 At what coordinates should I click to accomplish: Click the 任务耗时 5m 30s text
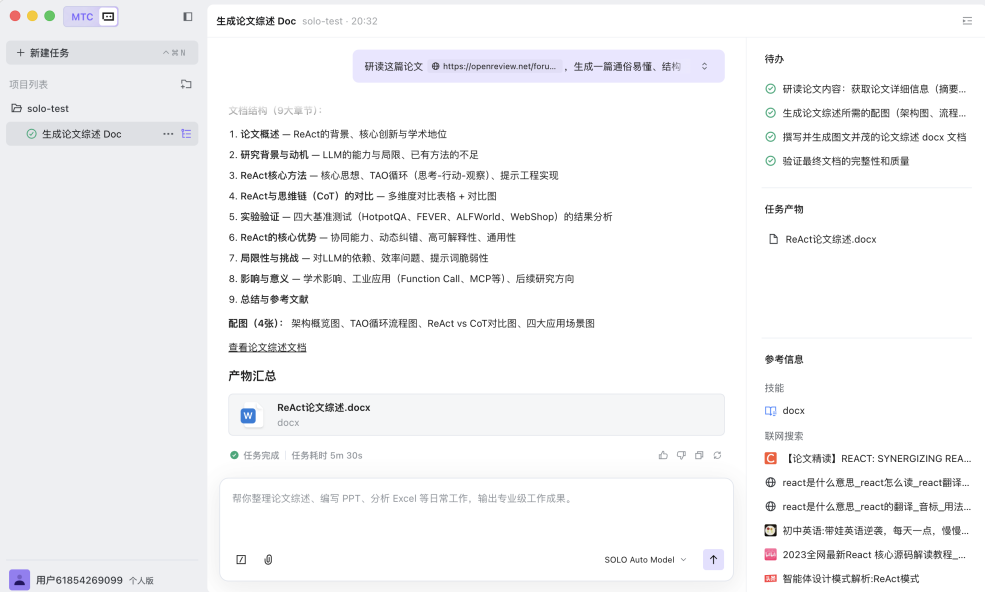(x=327, y=456)
